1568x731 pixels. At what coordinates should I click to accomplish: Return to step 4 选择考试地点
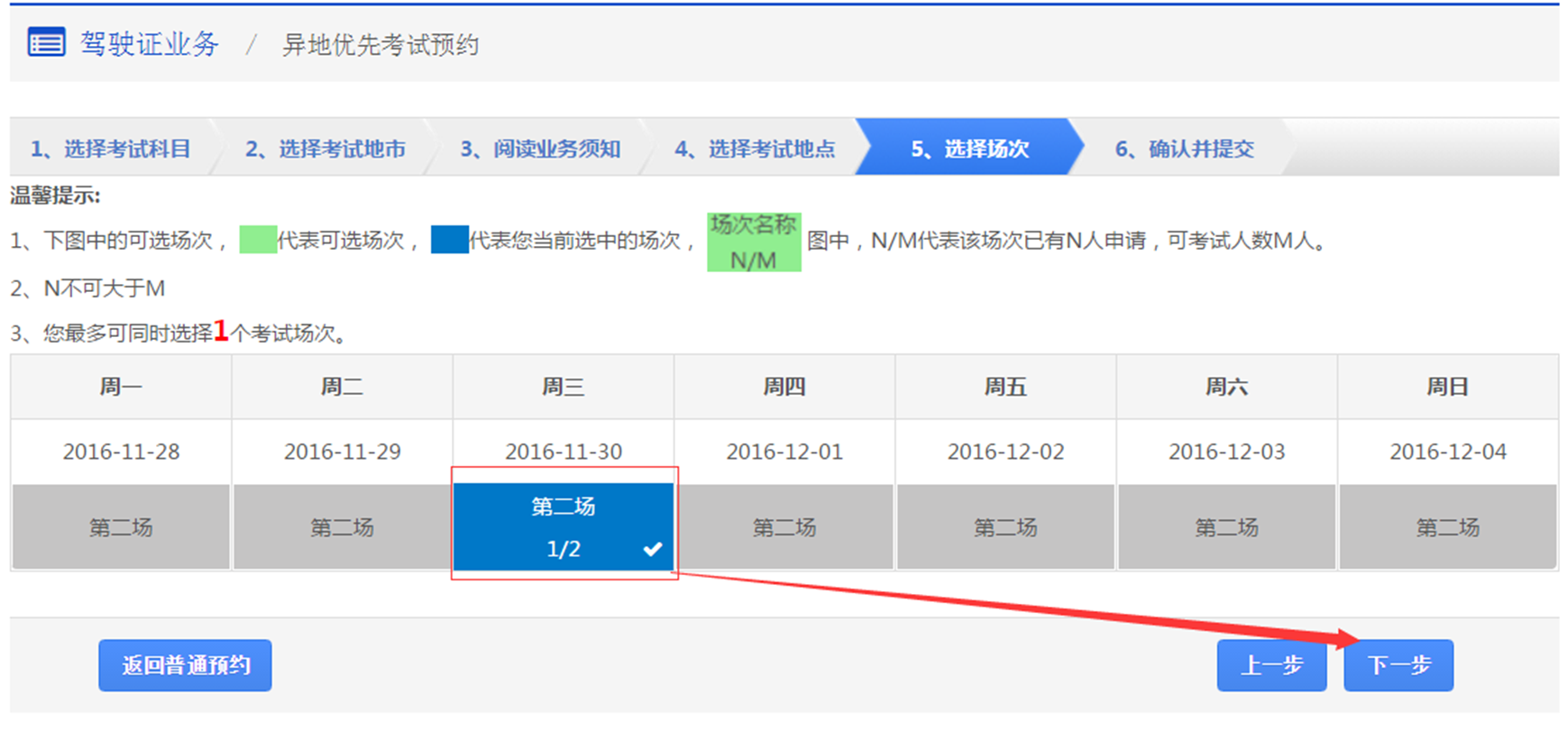[x=755, y=149]
